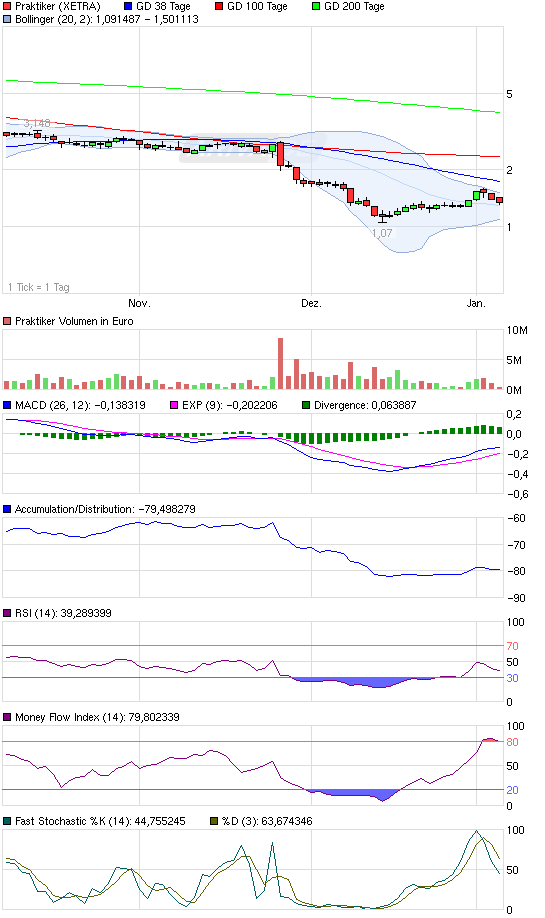Click the Dez. date axis label
This screenshot has height=918, width=545.
pos(311,303)
